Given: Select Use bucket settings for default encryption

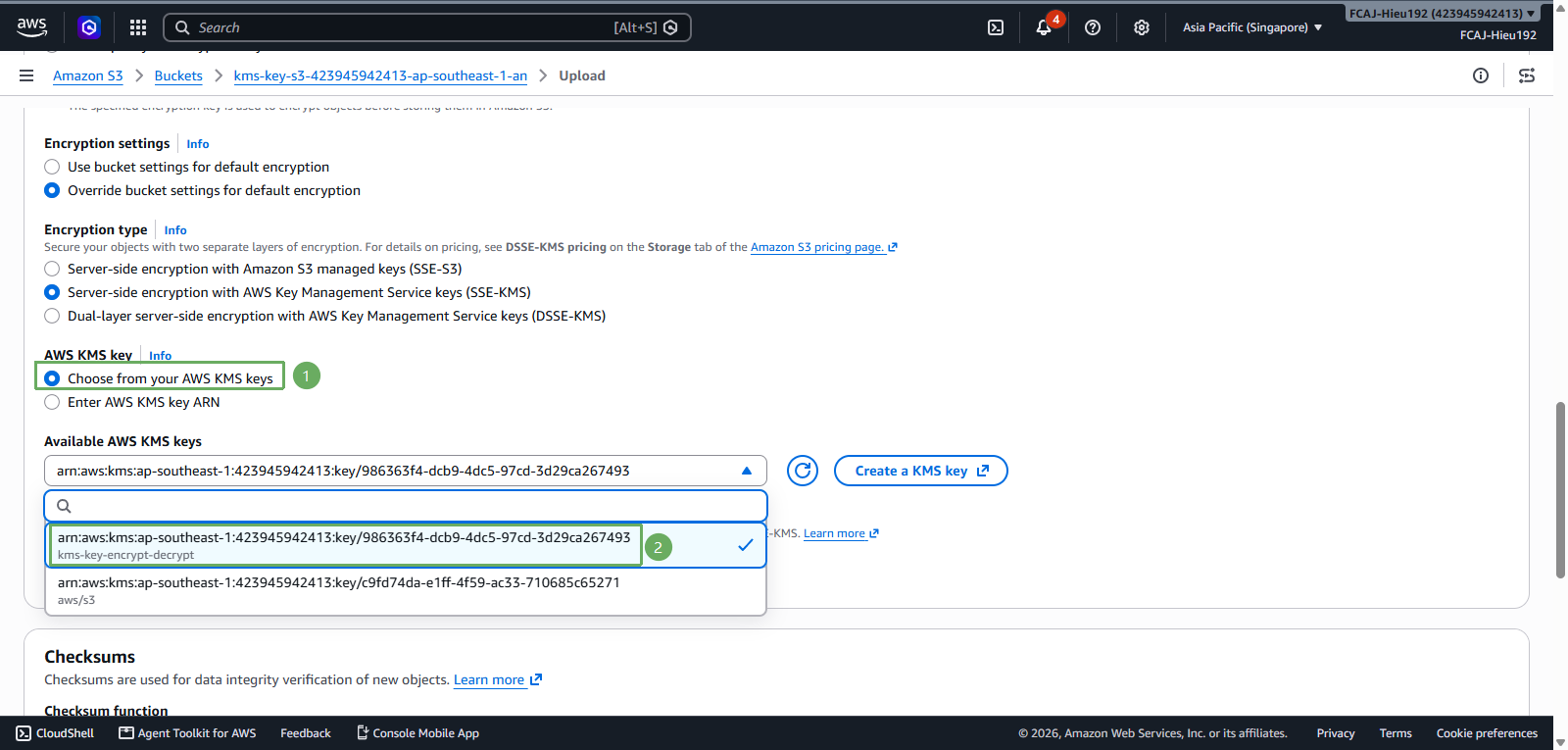Looking at the screenshot, I should (x=52, y=167).
